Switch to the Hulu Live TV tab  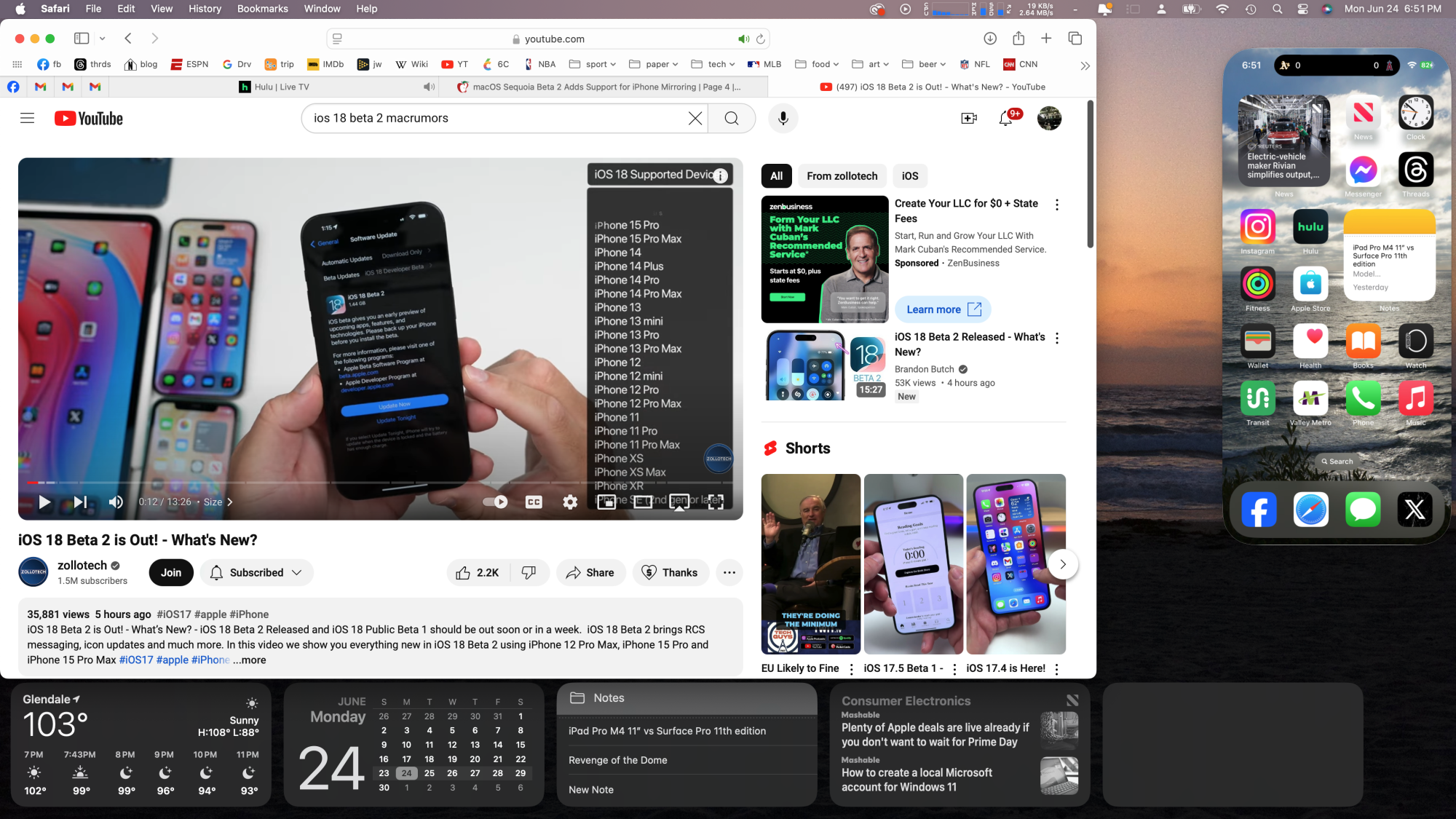tap(282, 87)
